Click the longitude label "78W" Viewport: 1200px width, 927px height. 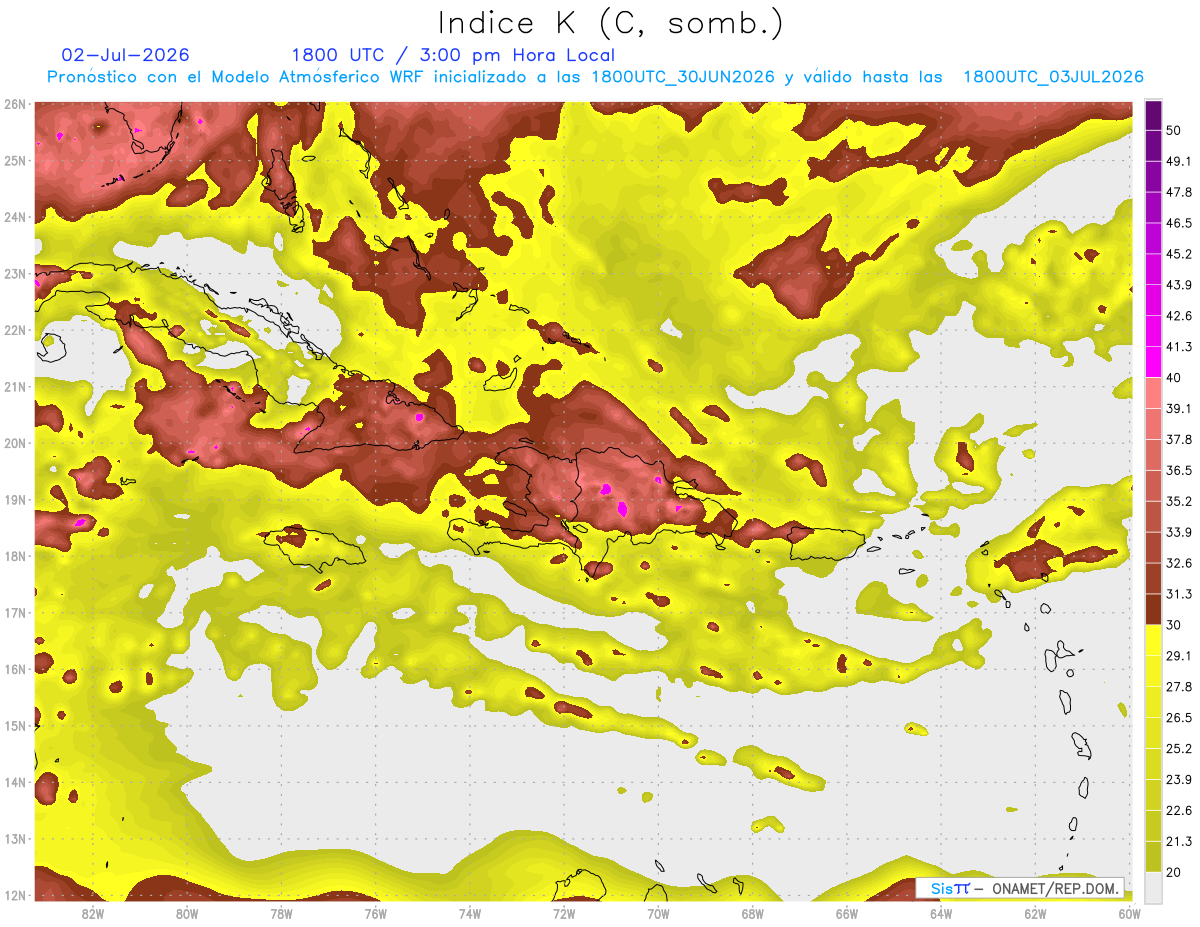tap(281, 913)
